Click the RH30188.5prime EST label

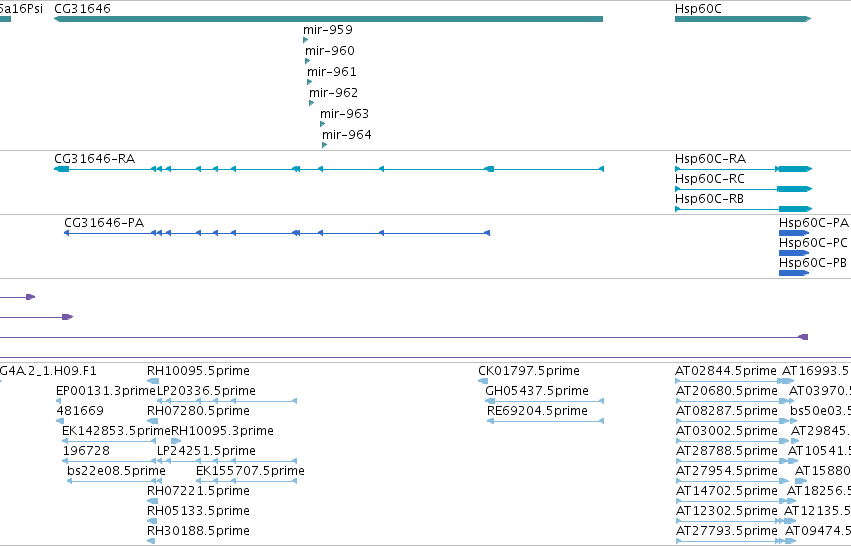(199, 531)
